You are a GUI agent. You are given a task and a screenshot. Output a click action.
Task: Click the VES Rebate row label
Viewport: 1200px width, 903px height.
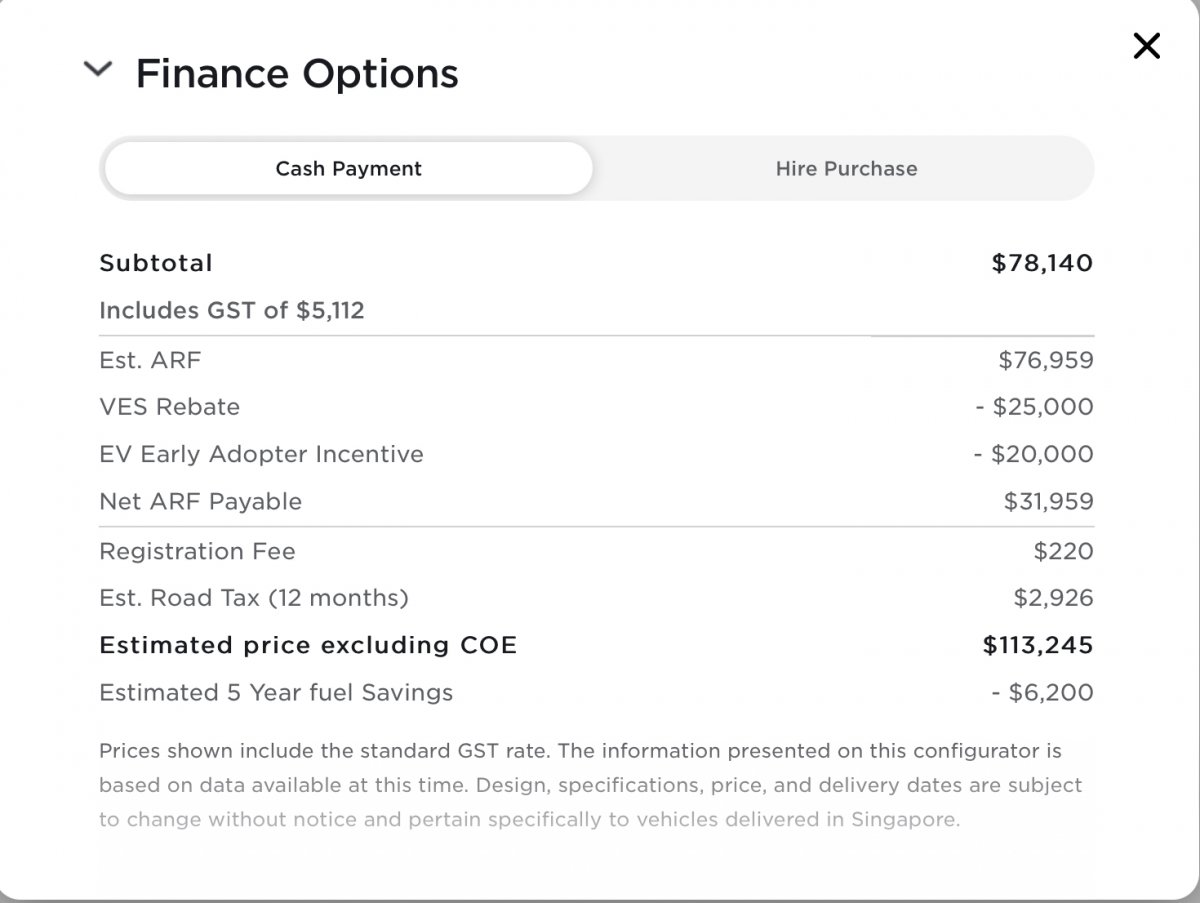click(170, 407)
